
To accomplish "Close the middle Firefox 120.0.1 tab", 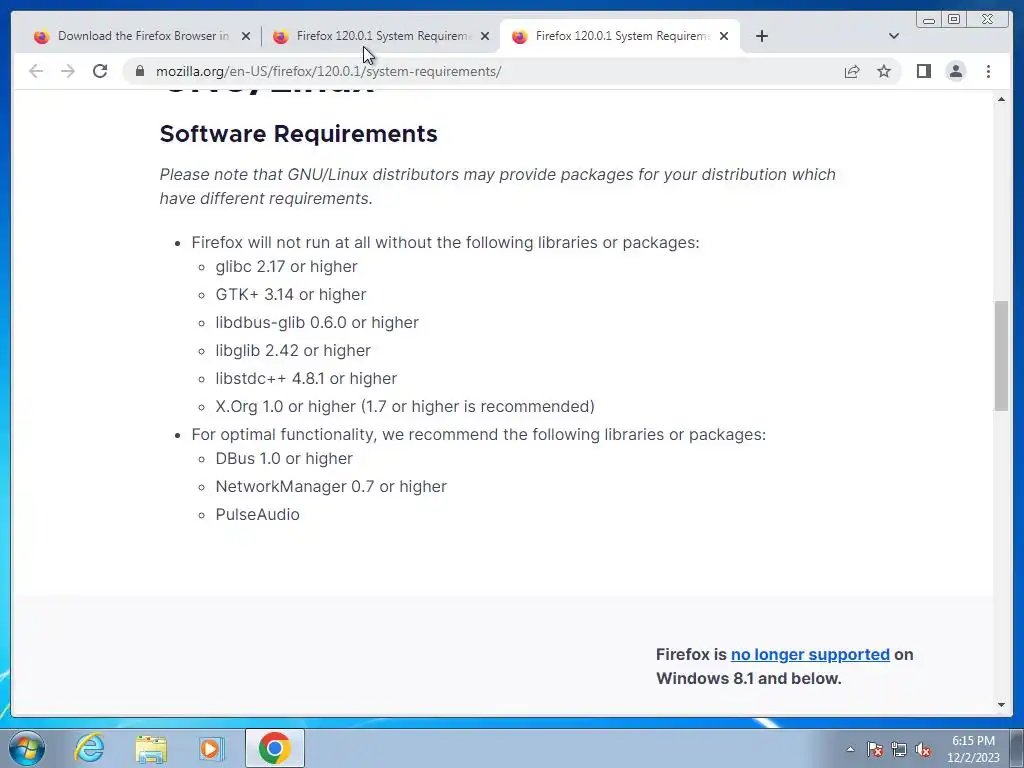I will pos(485,37).
